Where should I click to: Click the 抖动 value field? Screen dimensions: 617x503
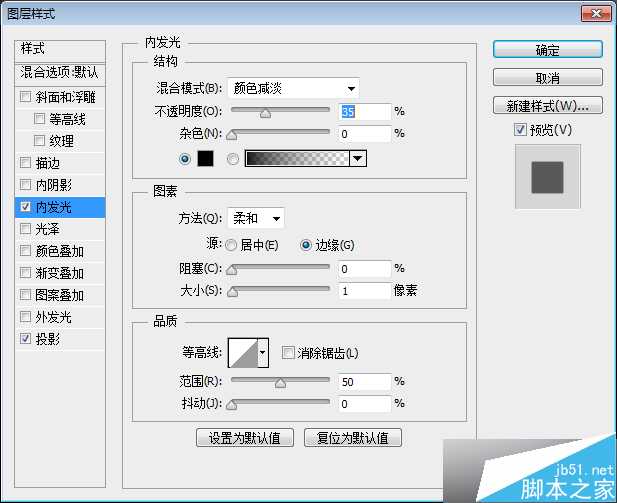coord(364,403)
